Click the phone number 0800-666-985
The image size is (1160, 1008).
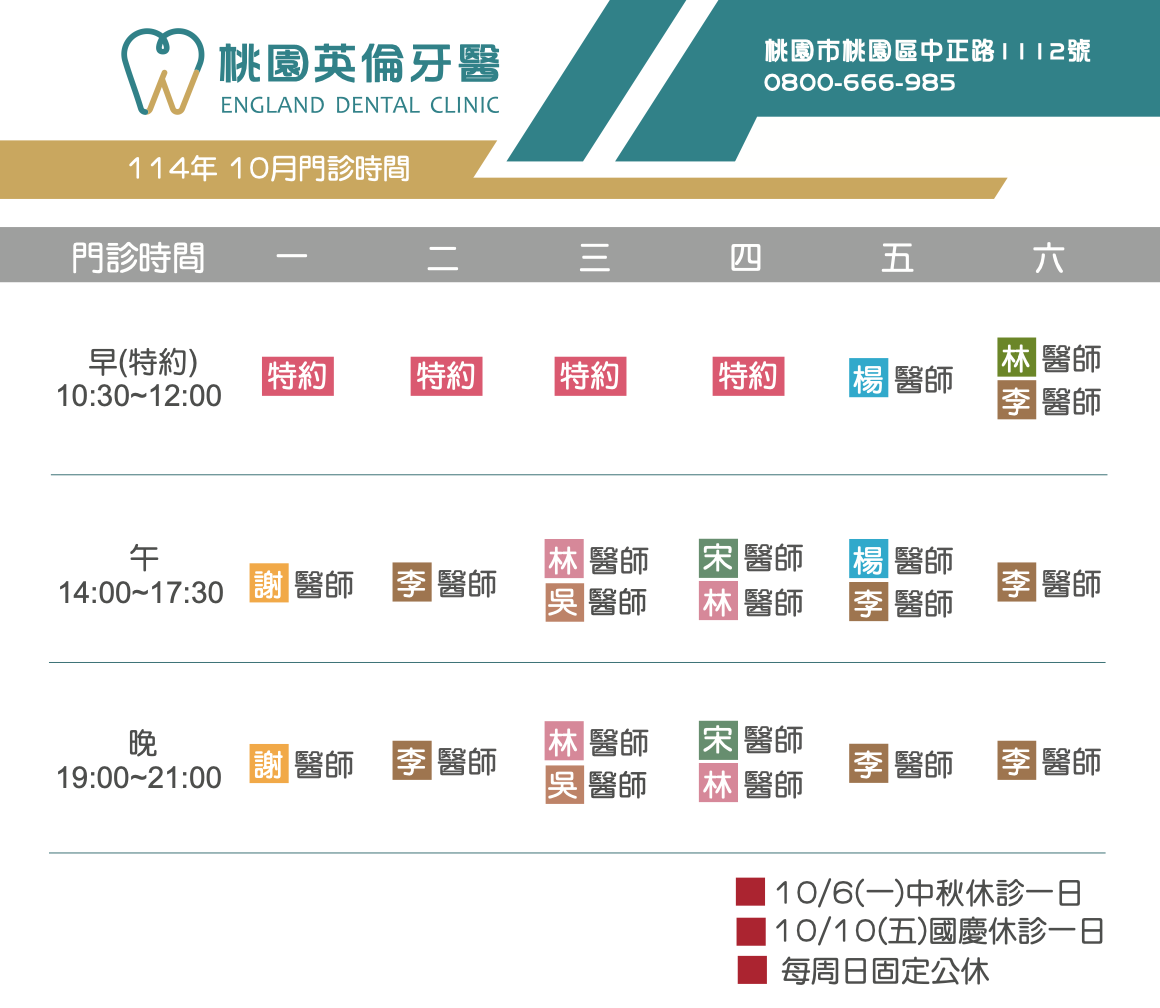(x=859, y=83)
